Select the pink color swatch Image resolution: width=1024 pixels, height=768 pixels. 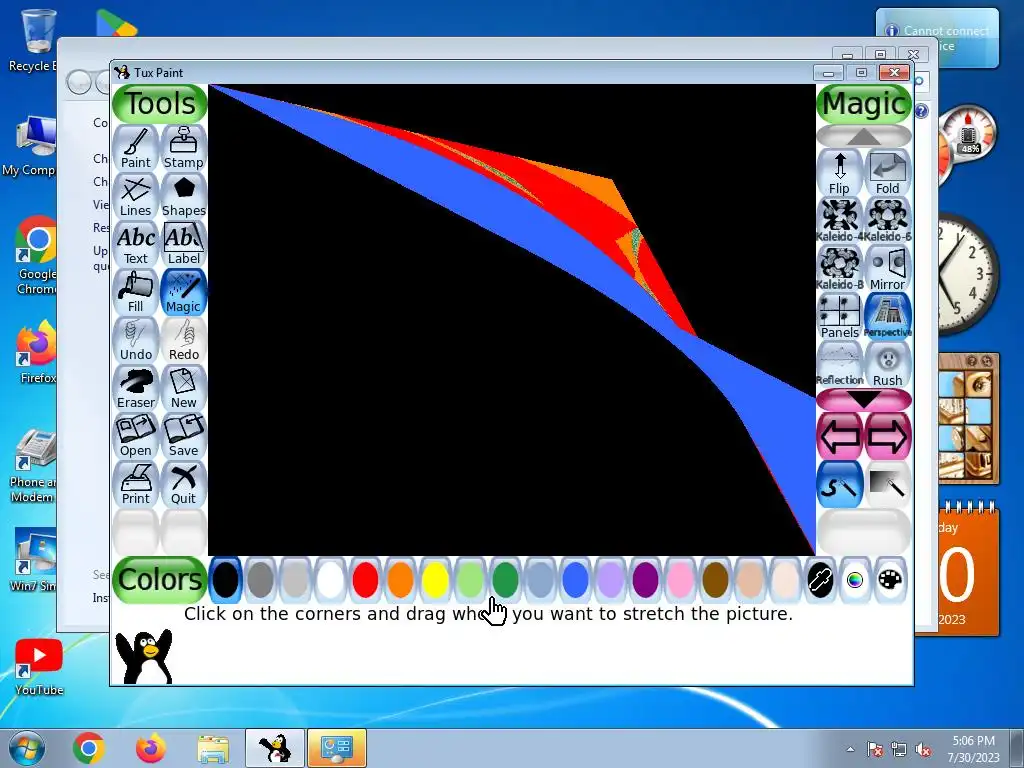point(680,580)
